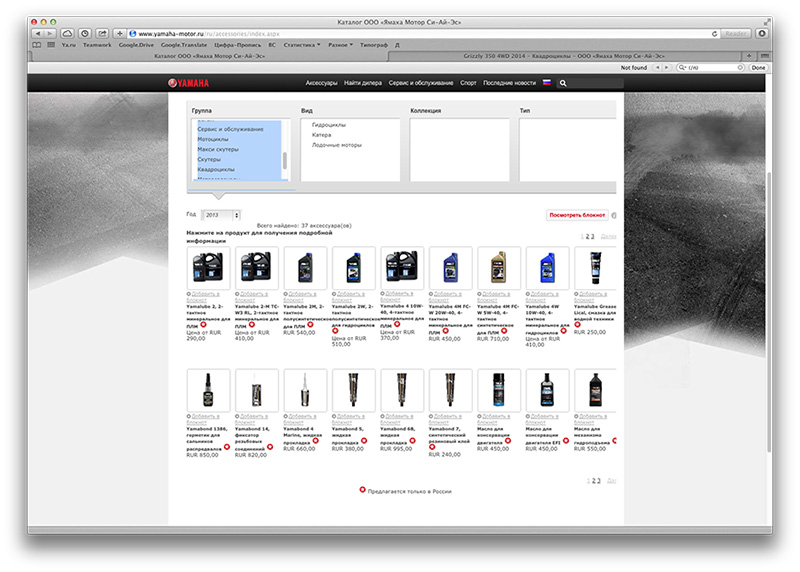800x572 pixels.
Task: Open the Teamwork bookmark
Action: pyautogui.click(x=97, y=45)
